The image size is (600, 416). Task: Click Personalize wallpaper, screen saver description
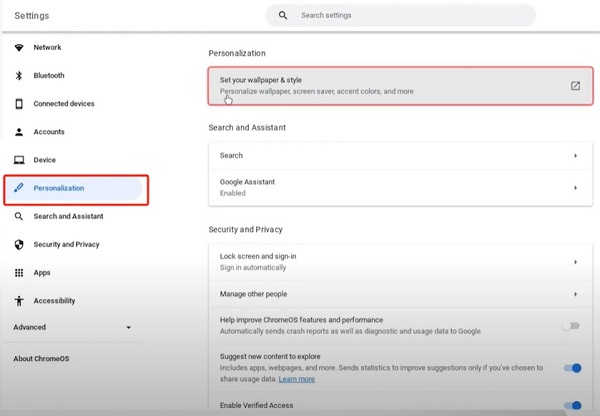point(316,91)
